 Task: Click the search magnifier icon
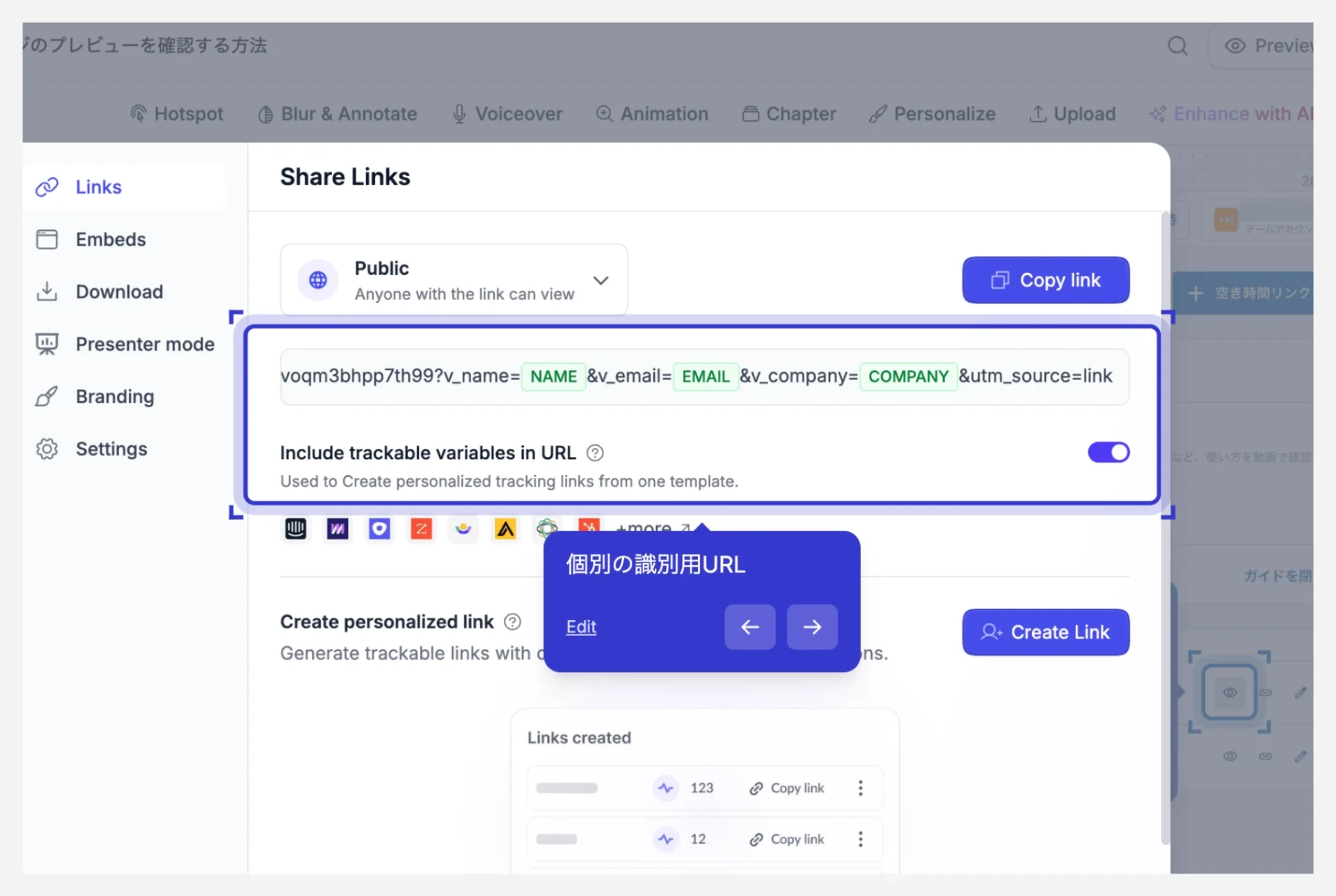(x=1177, y=46)
